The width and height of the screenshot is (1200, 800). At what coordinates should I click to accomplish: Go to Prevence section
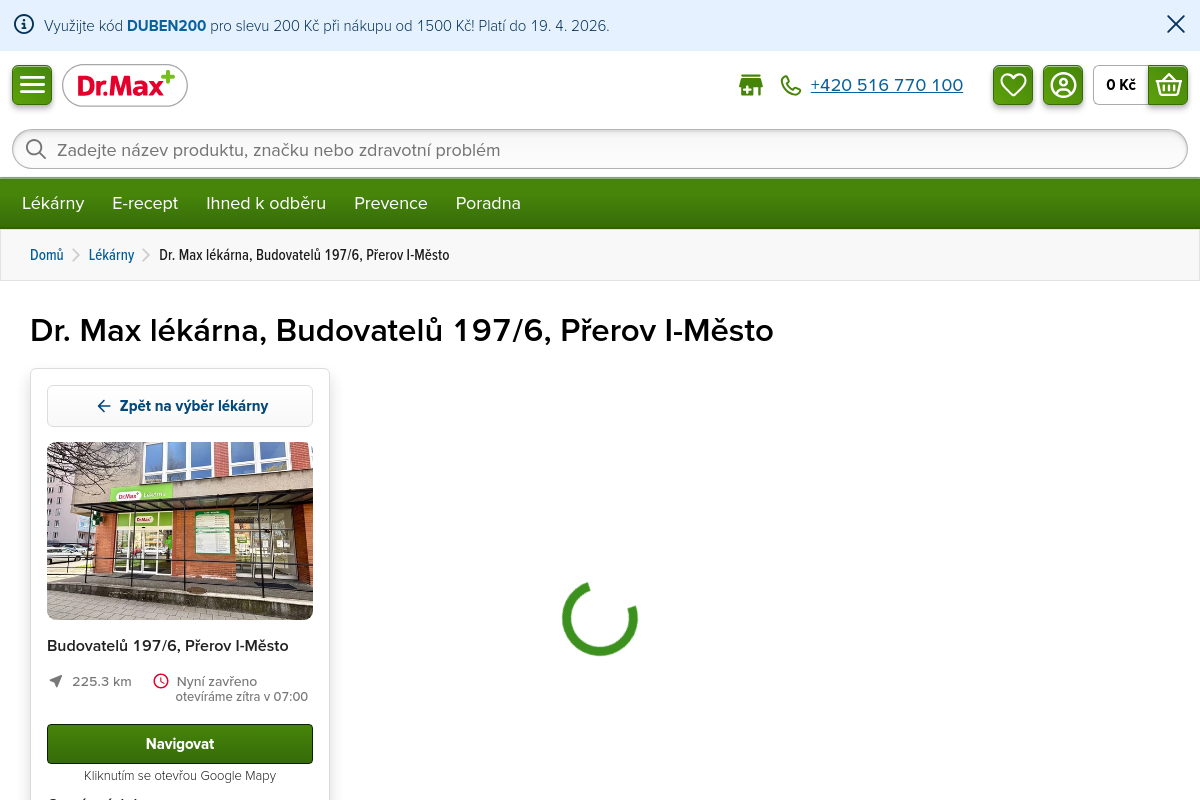[x=391, y=203]
